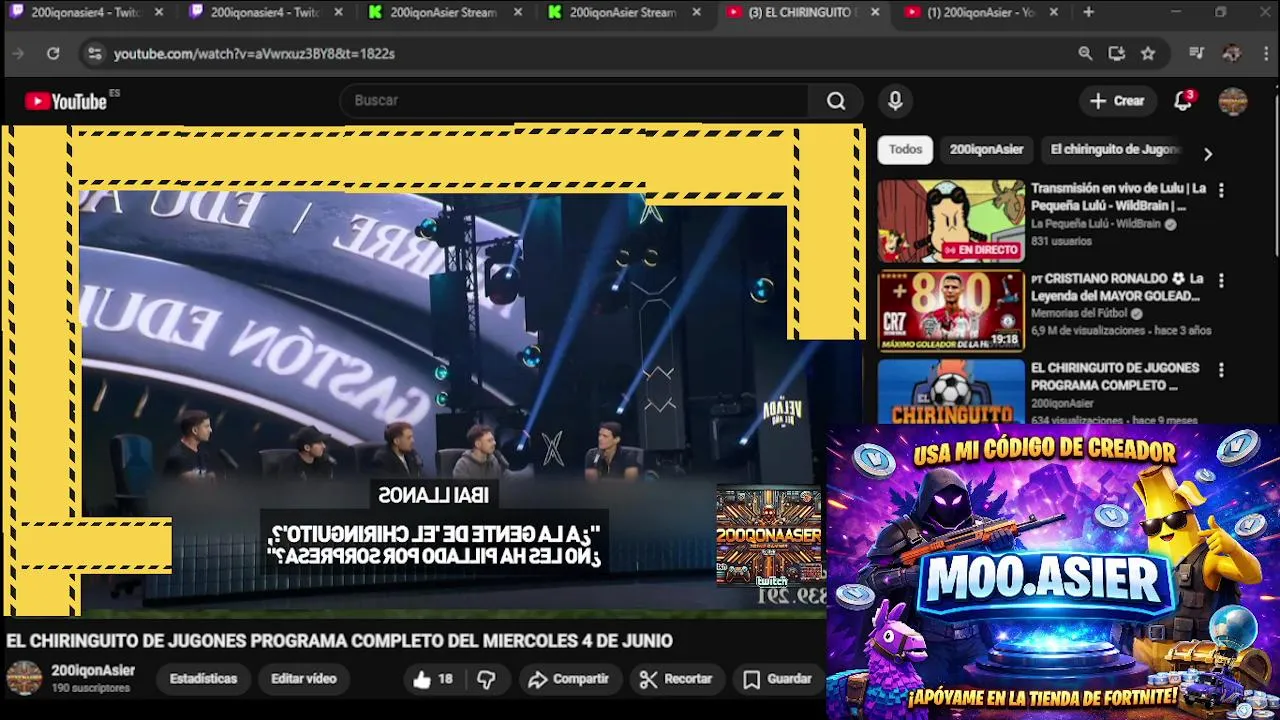Viewport: 1280px width, 720px height.
Task: Click suggested EL CHIRINGUITO PROGRAMA COMPLETO title
Action: [x=1115, y=377]
